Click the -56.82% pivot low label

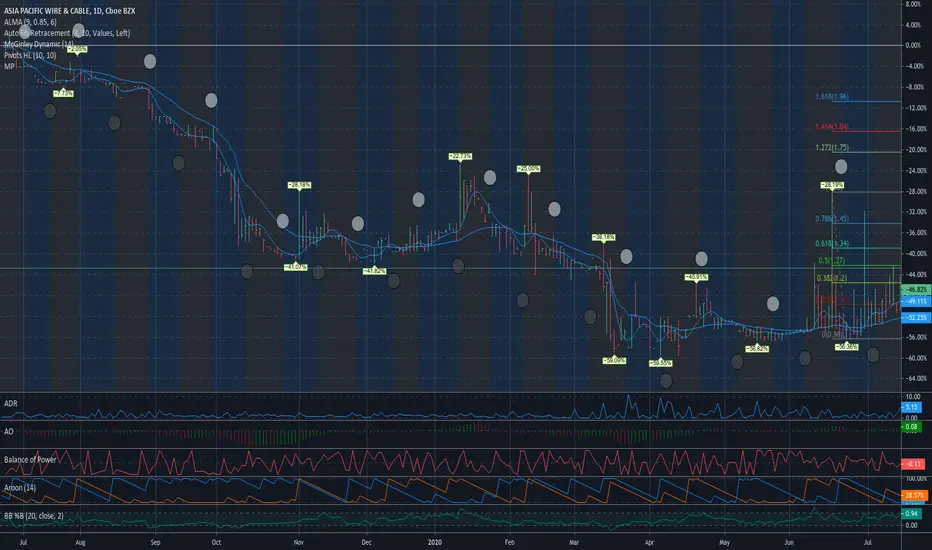tap(757, 348)
